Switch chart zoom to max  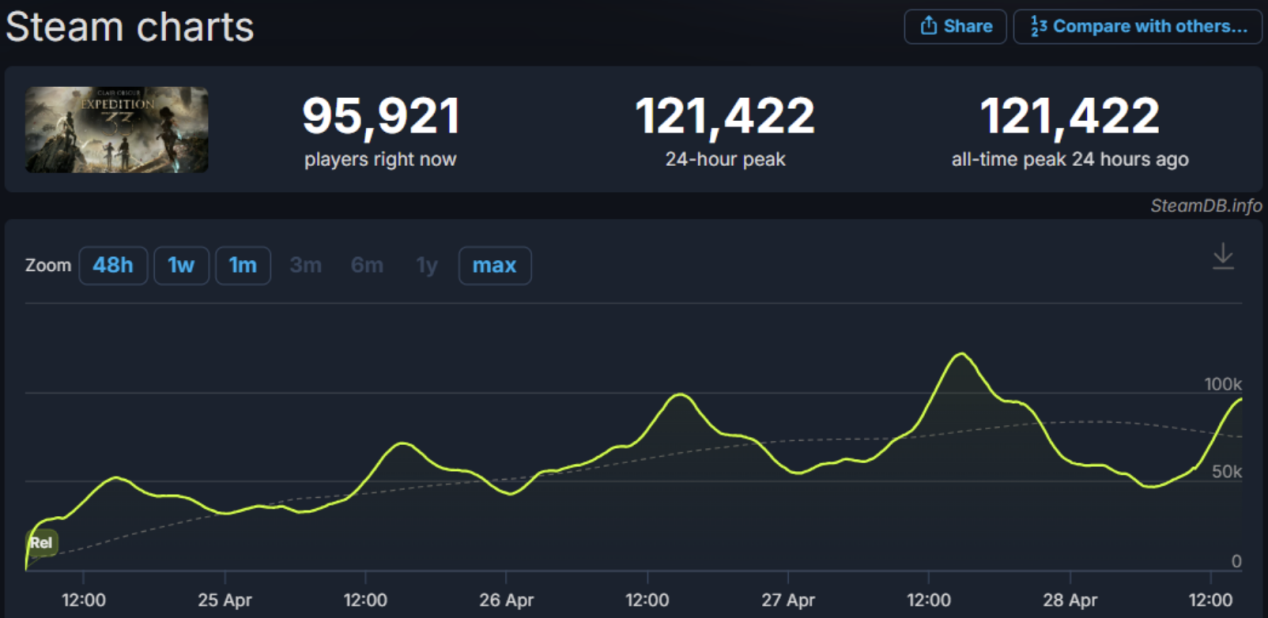[x=495, y=265]
